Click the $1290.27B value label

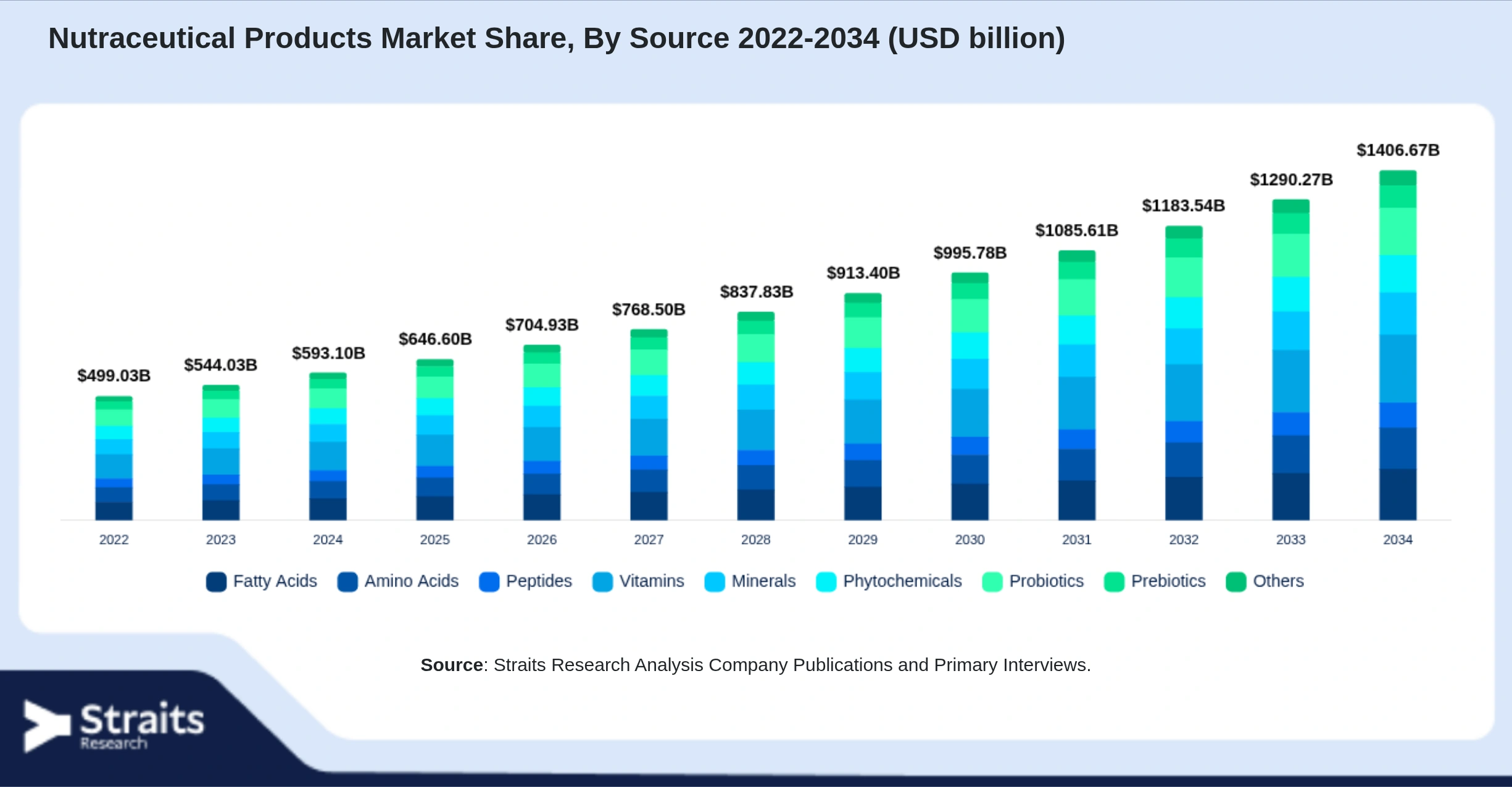(x=1292, y=180)
